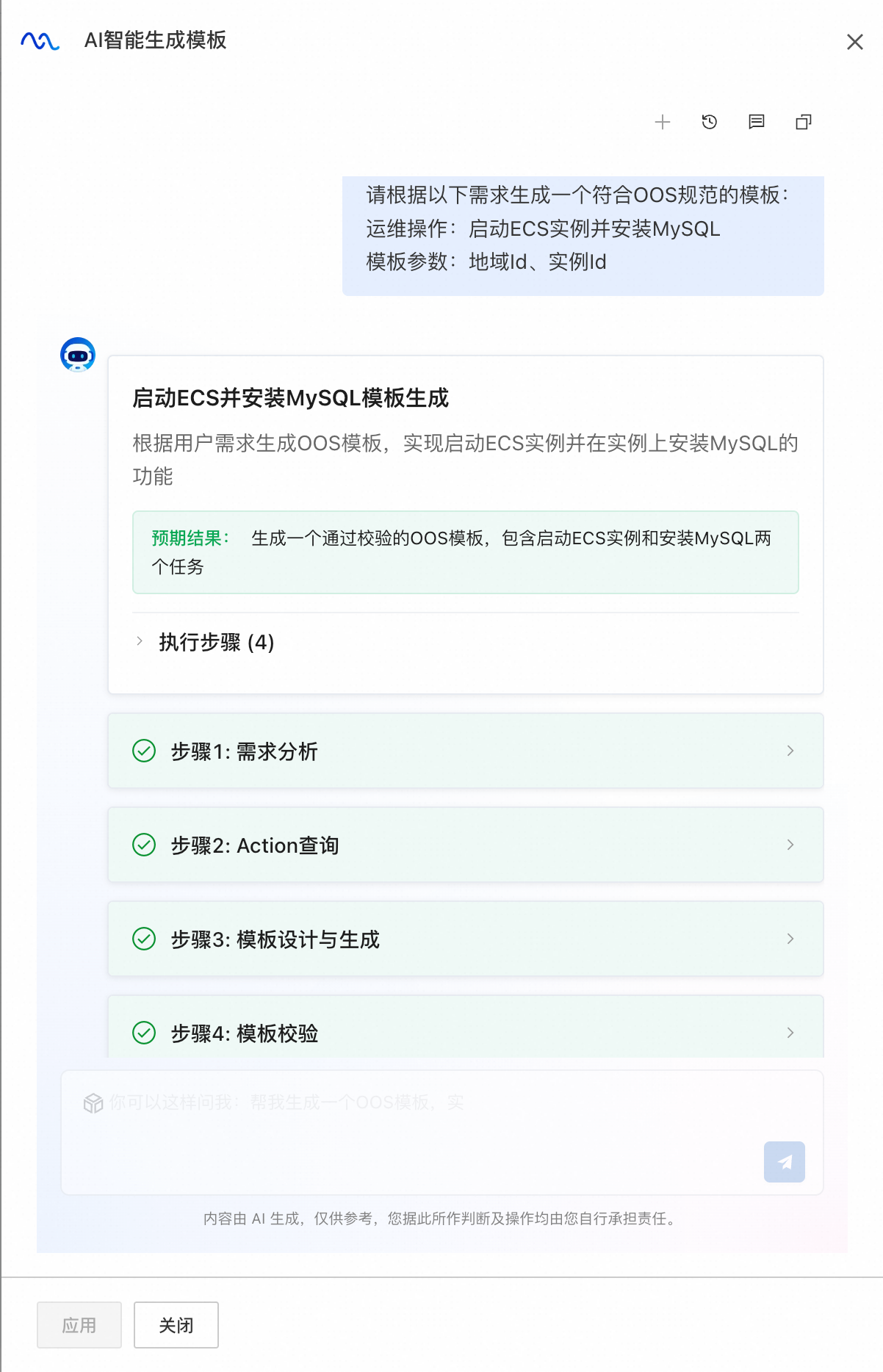Click the blue wave logo
The width and height of the screenshot is (883, 1372).
(x=40, y=40)
